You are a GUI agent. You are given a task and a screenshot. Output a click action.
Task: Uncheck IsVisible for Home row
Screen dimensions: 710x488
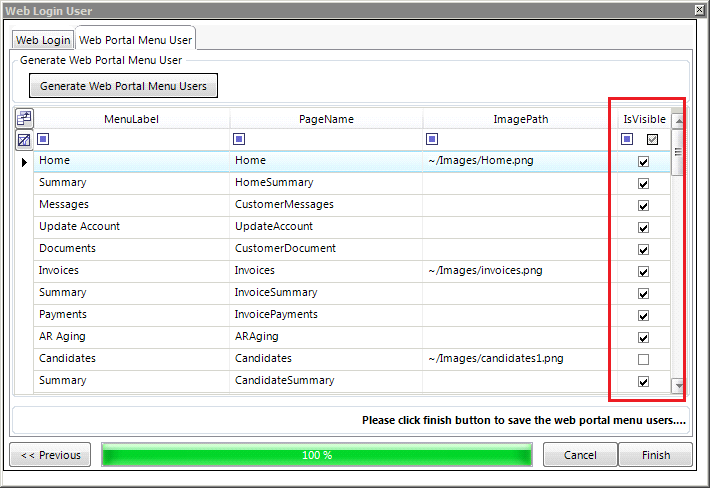(x=643, y=162)
